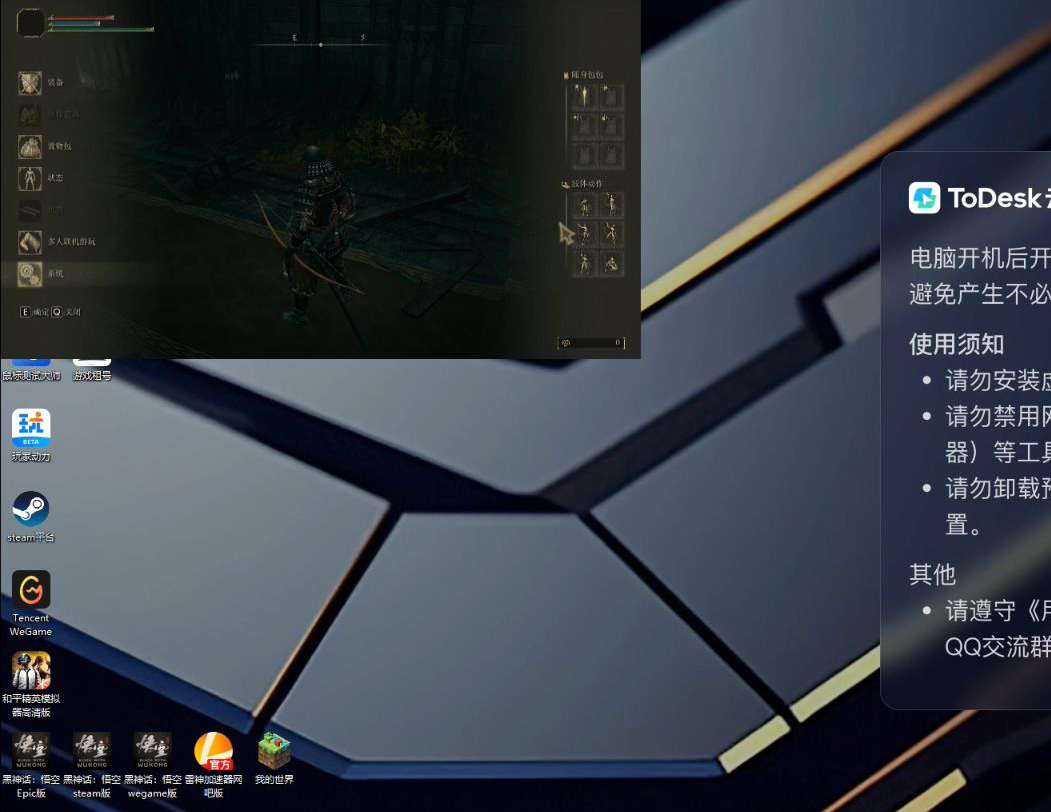Pick the middle-left 肢体动作 gesture slot

584,234
